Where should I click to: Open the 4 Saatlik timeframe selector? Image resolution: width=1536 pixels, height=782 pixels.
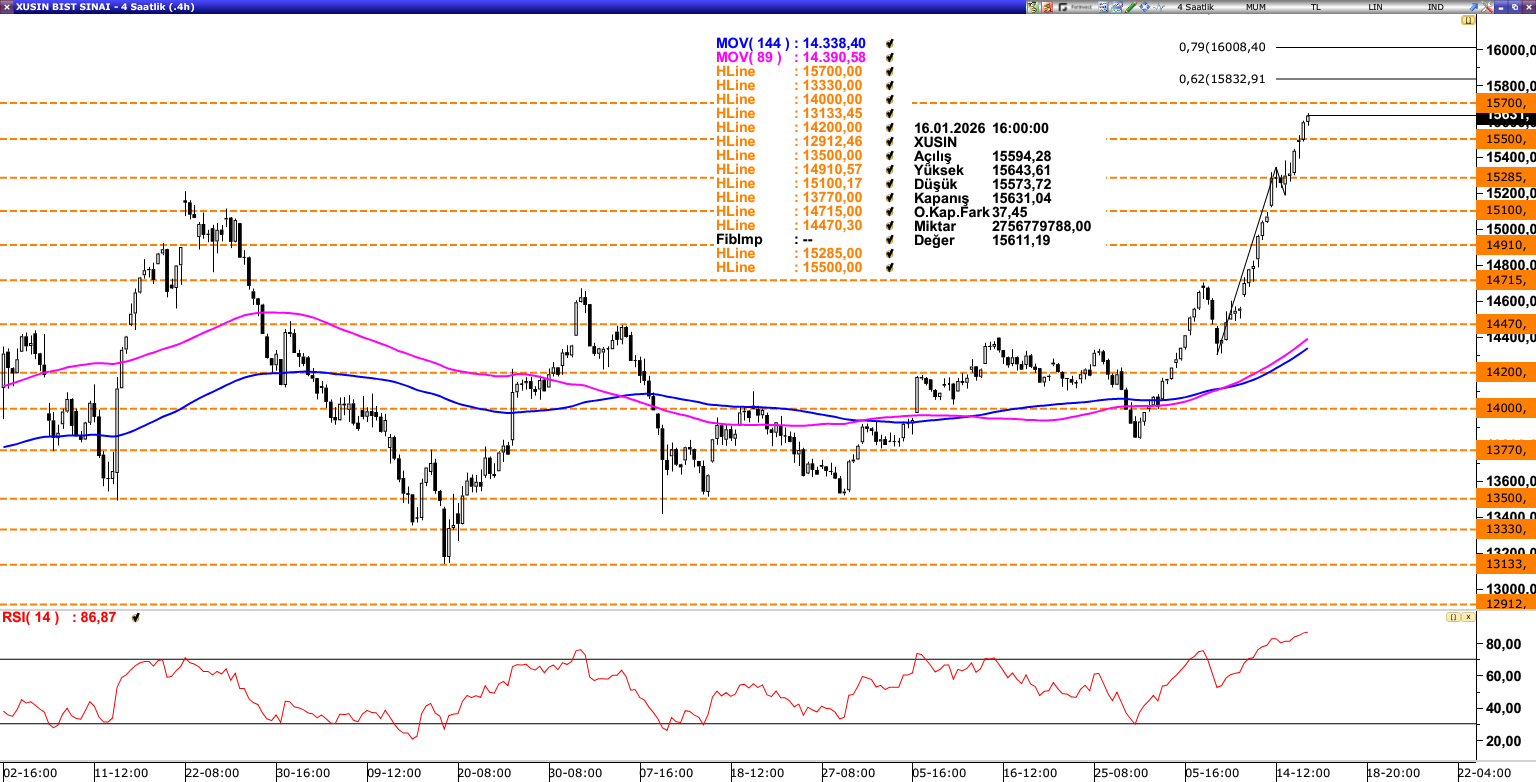pyautogui.click(x=1195, y=7)
